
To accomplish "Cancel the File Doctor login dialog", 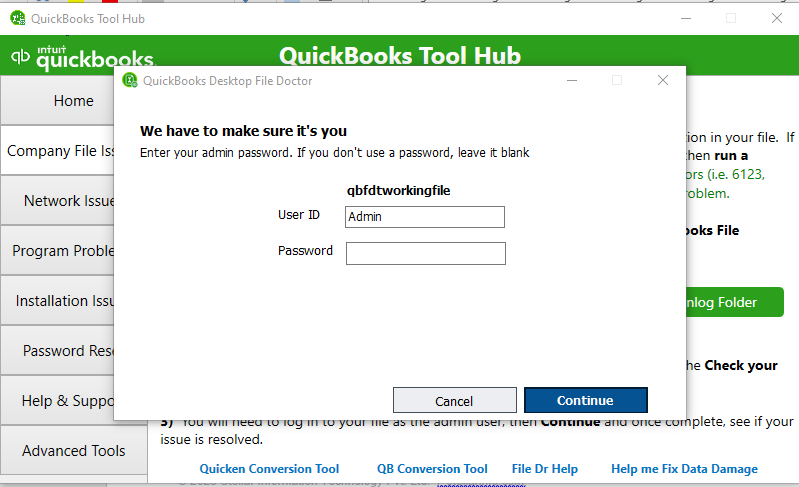I will coord(455,400).
